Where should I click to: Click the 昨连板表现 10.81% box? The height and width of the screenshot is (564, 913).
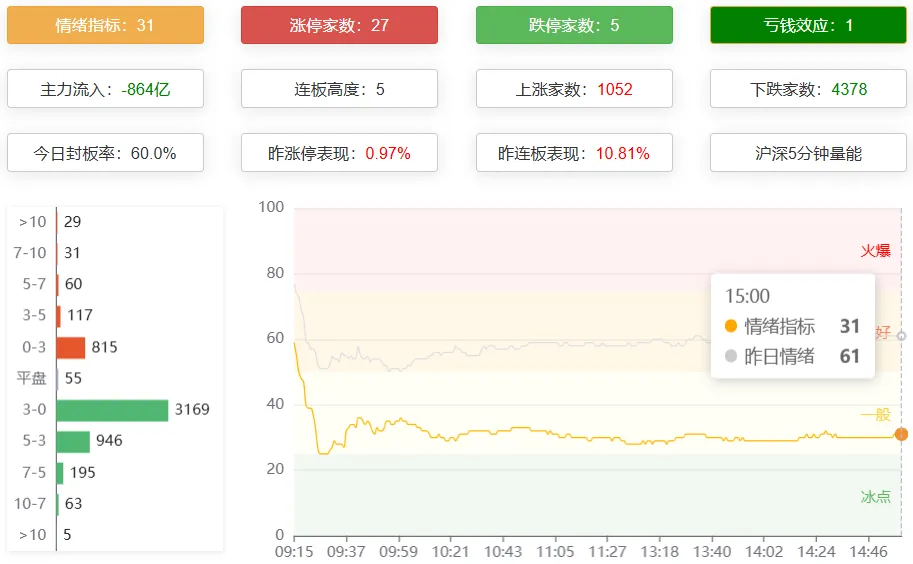pyautogui.click(x=574, y=153)
